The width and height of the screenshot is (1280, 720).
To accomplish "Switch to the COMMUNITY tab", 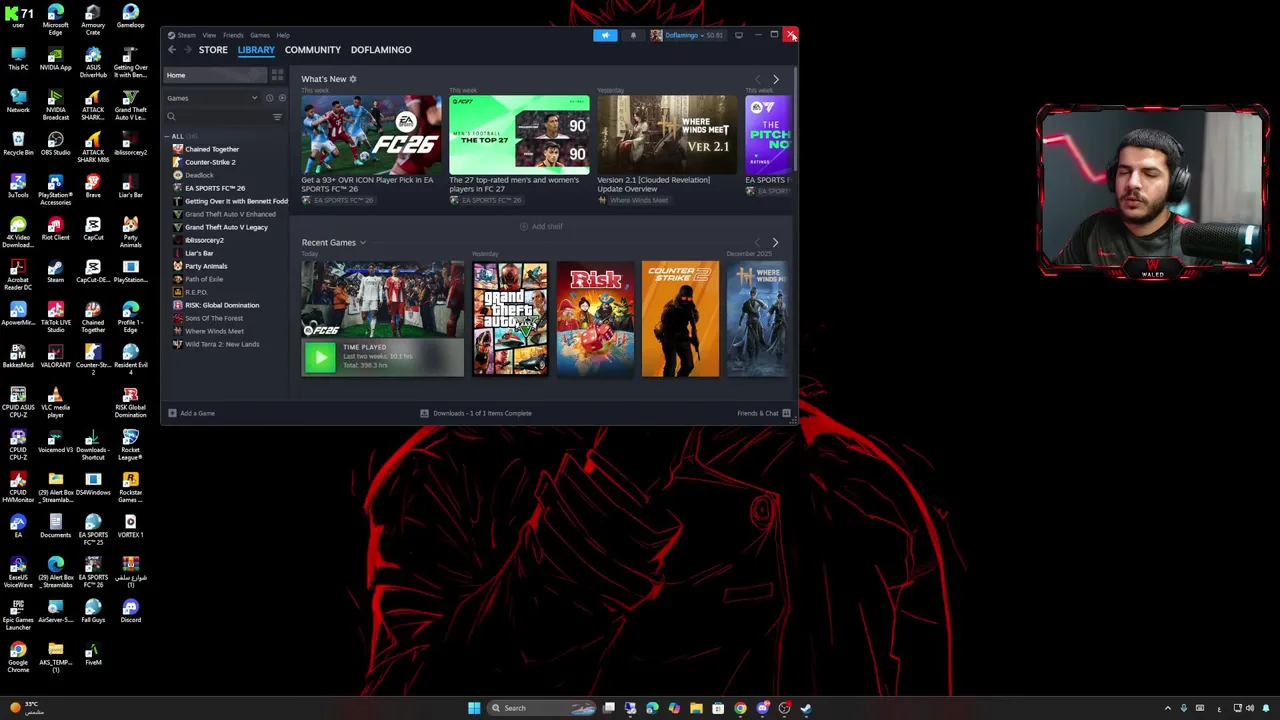I will tap(313, 49).
